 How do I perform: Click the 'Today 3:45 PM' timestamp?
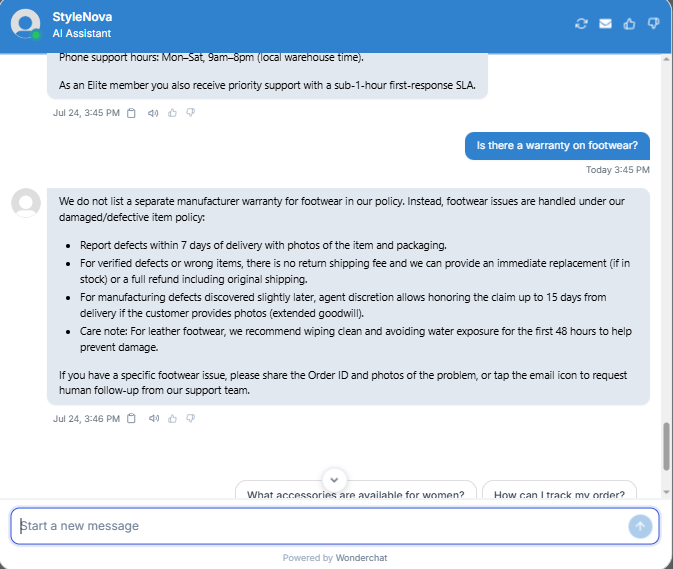coord(618,170)
